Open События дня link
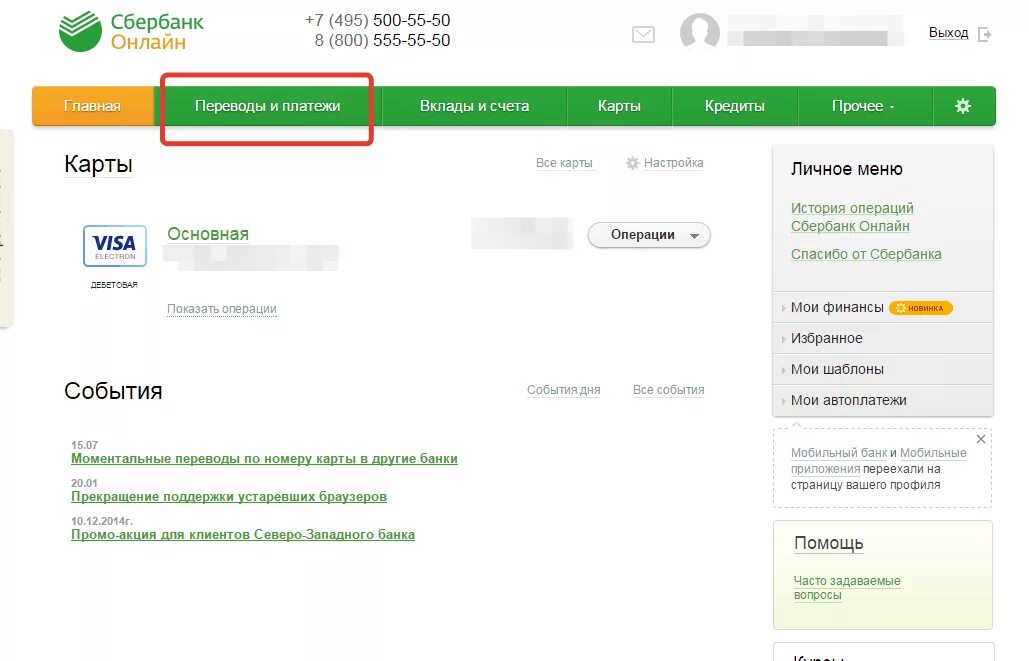Image resolution: width=1029 pixels, height=661 pixels. pos(564,390)
